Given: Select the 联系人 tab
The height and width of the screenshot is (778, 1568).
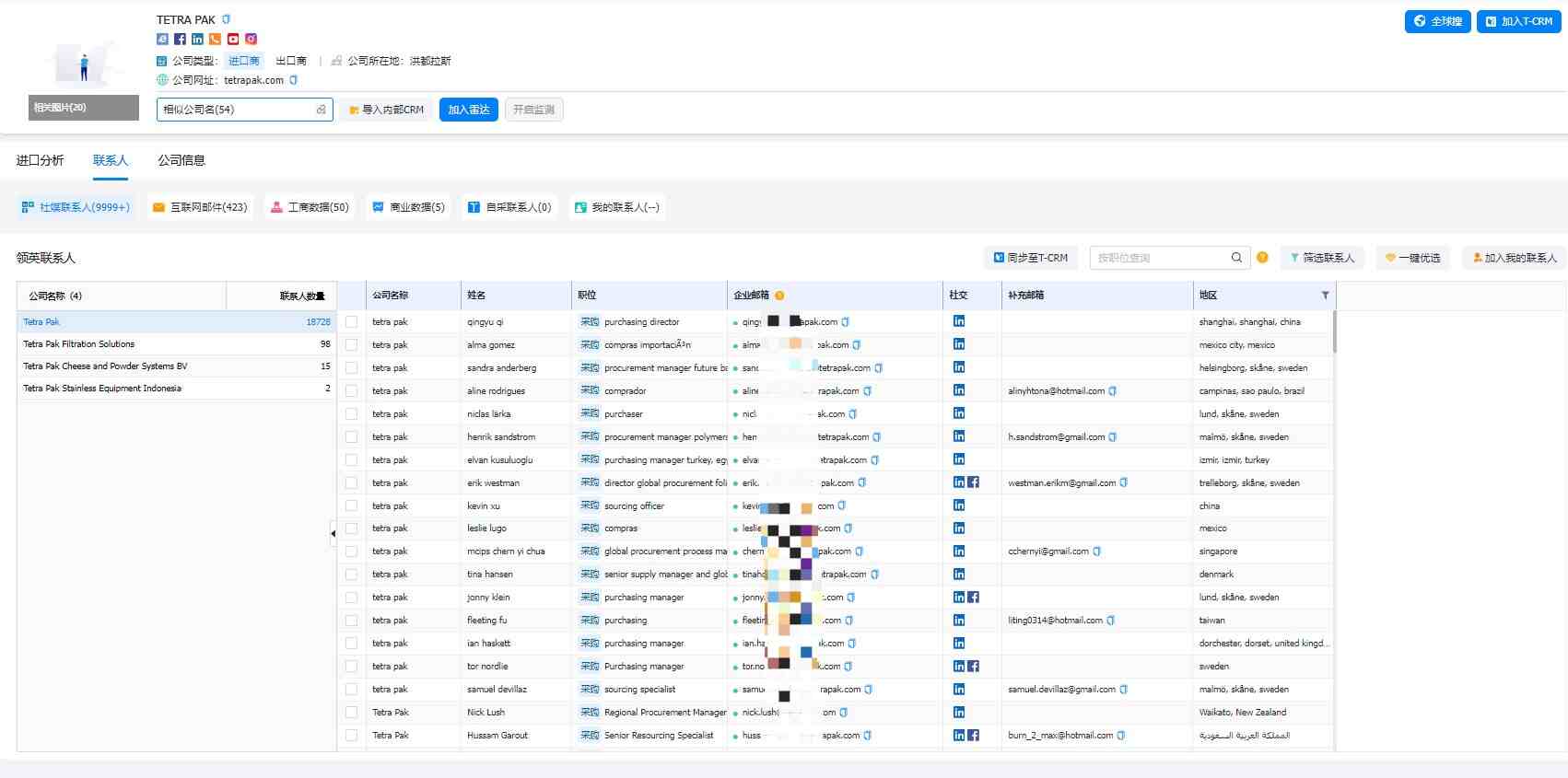Looking at the screenshot, I should coord(111,160).
